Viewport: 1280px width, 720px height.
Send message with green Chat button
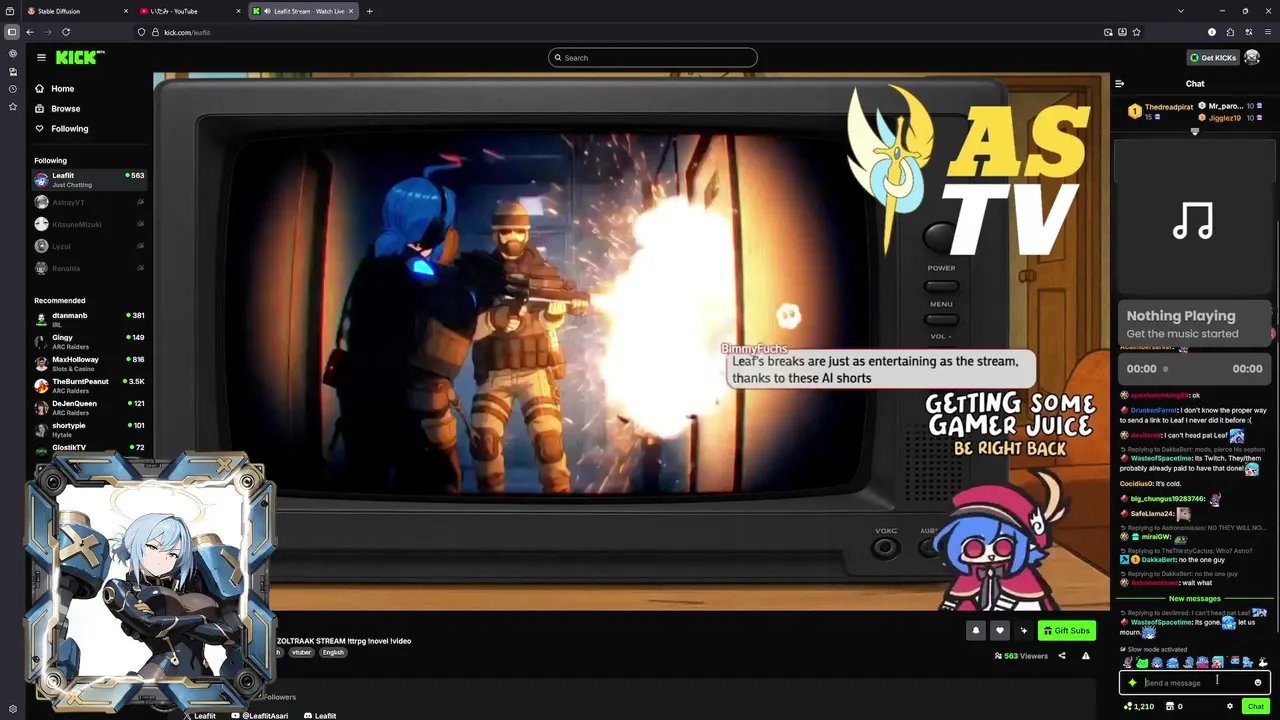[1255, 706]
